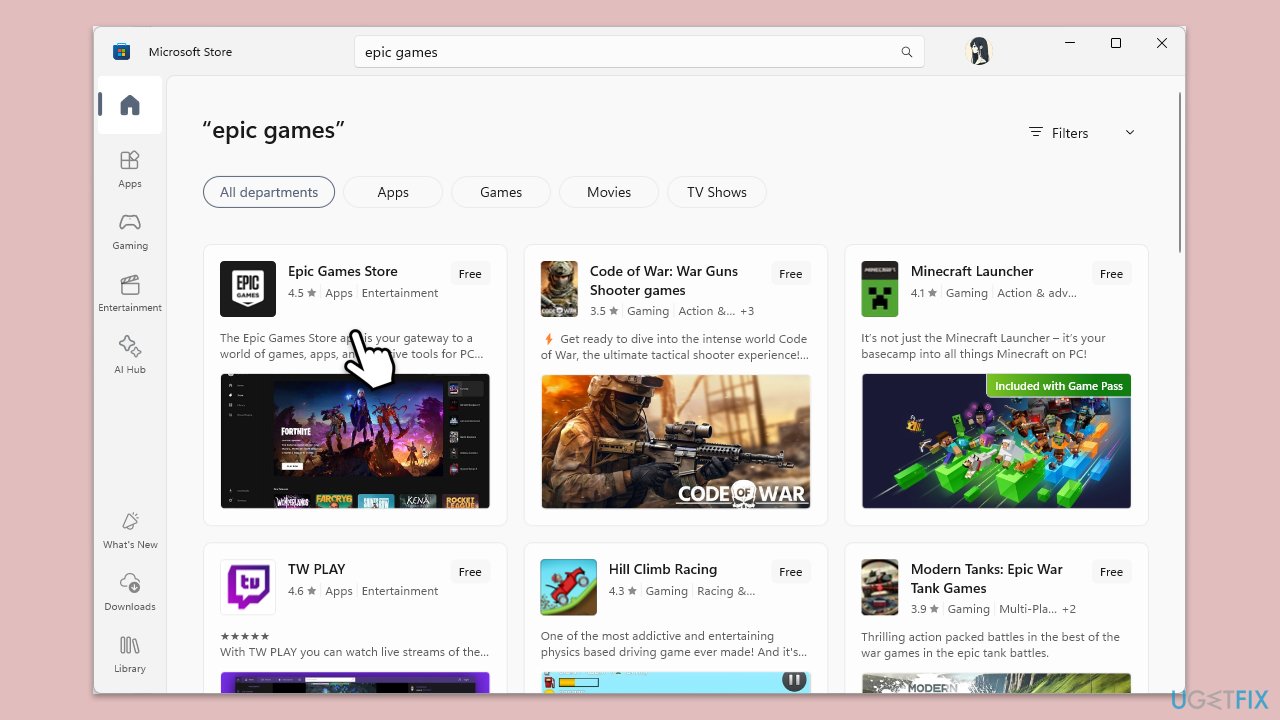Select the Games department filter
The width and height of the screenshot is (1280, 720).
point(500,192)
